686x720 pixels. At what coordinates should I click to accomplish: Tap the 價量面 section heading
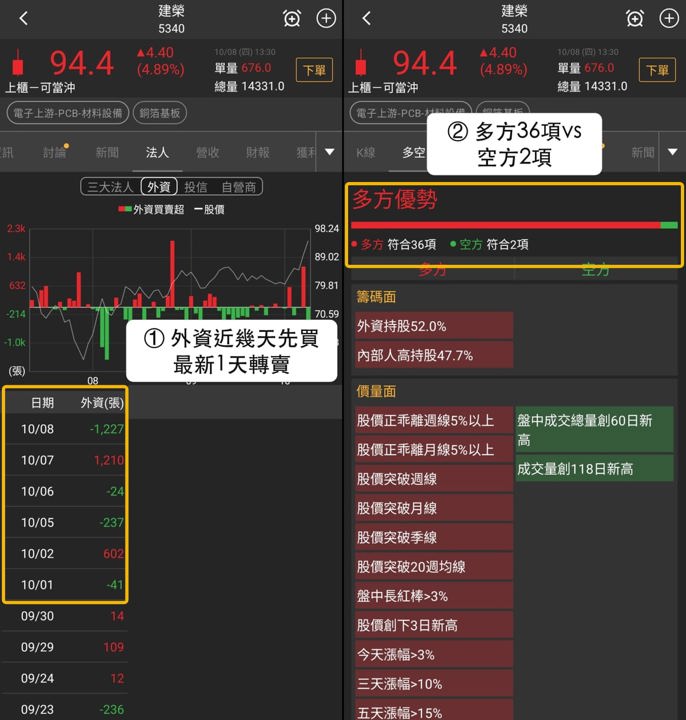376,391
